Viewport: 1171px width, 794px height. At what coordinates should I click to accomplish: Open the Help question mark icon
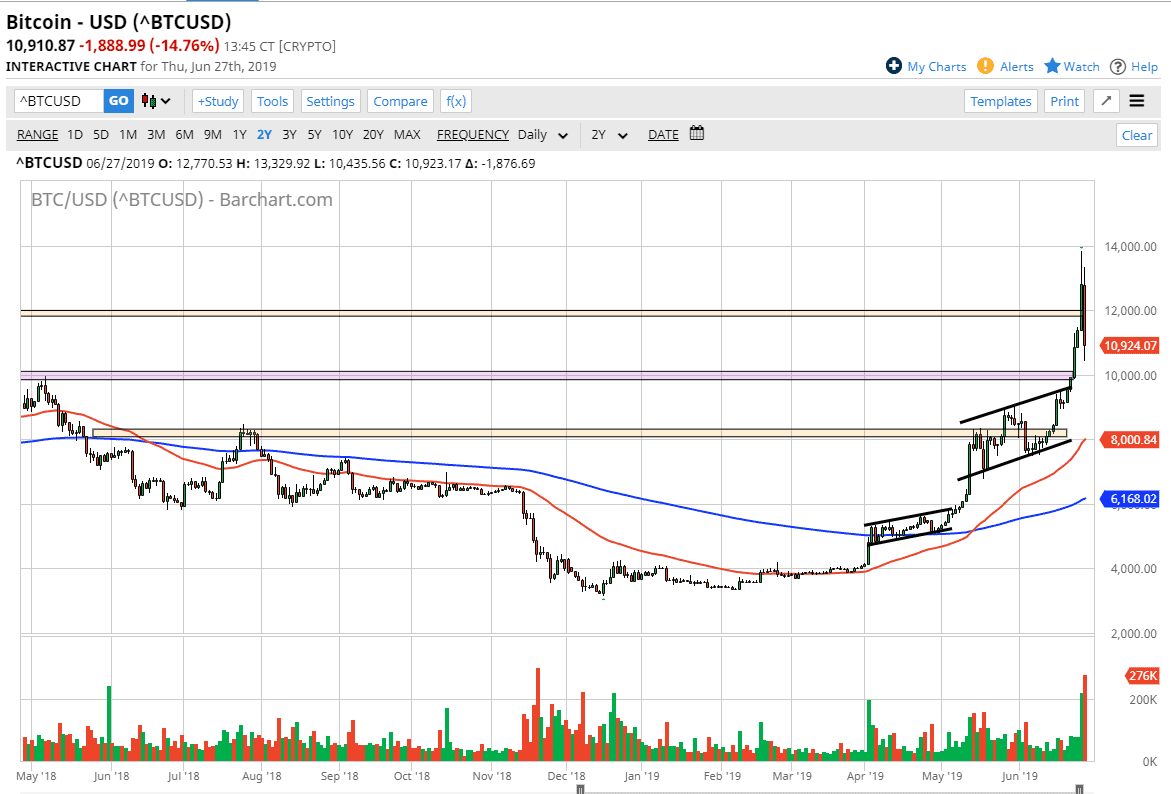point(1117,66)
